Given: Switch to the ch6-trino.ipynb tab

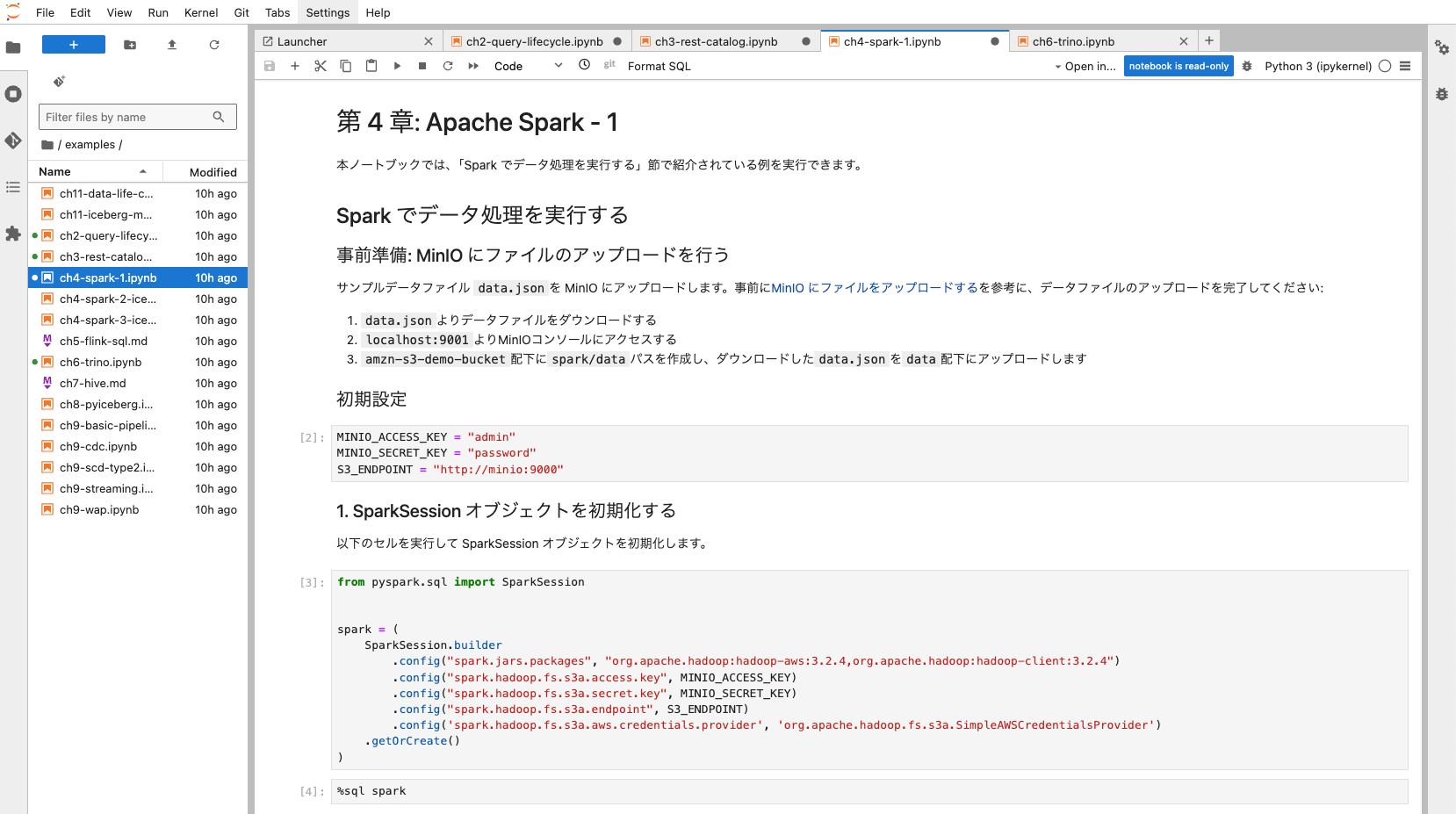Looking at the screenshot, I should click(1073, 41).
